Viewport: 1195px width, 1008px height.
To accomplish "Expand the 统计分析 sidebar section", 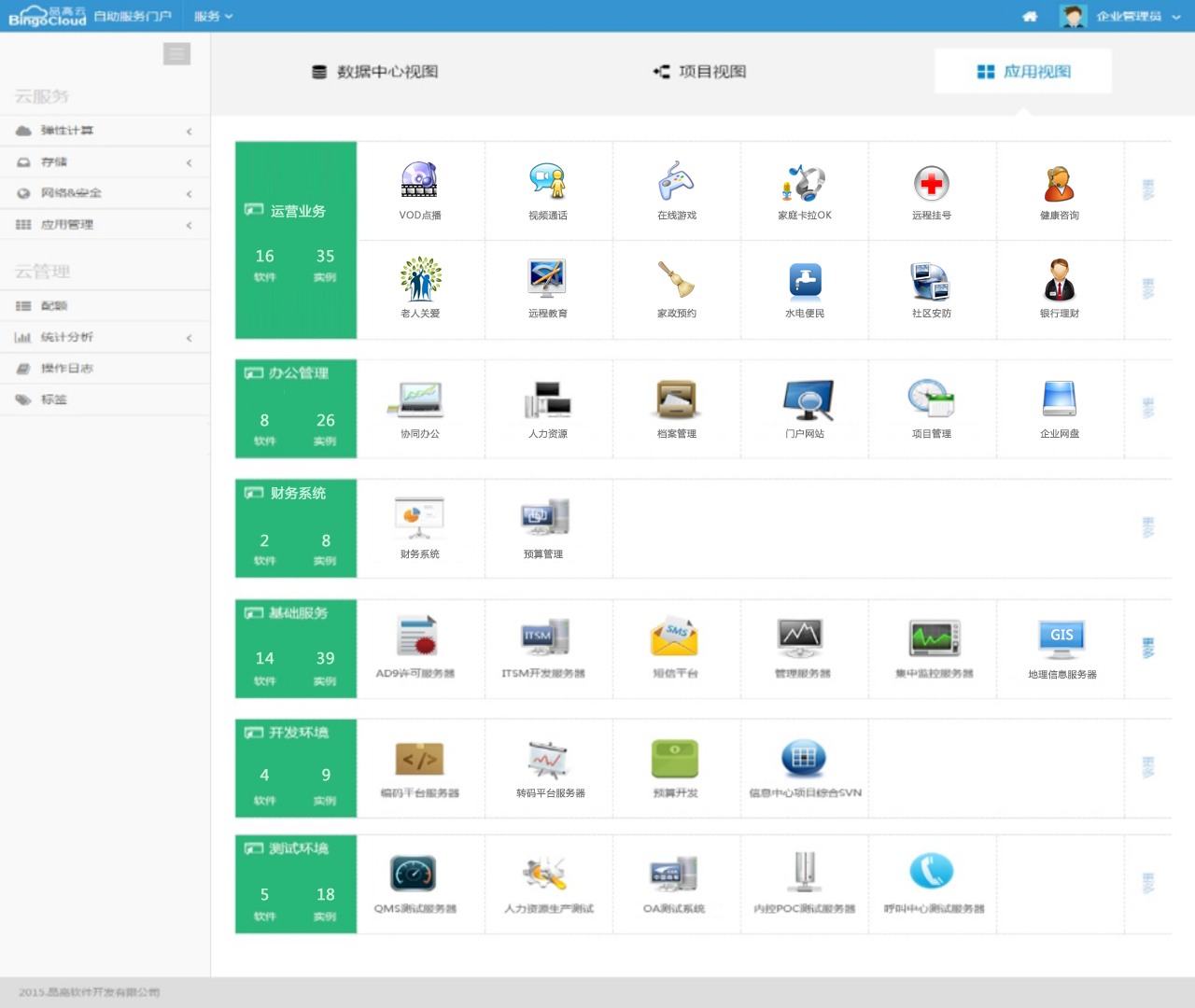I will pyautogui.click(x=105, y=338).
